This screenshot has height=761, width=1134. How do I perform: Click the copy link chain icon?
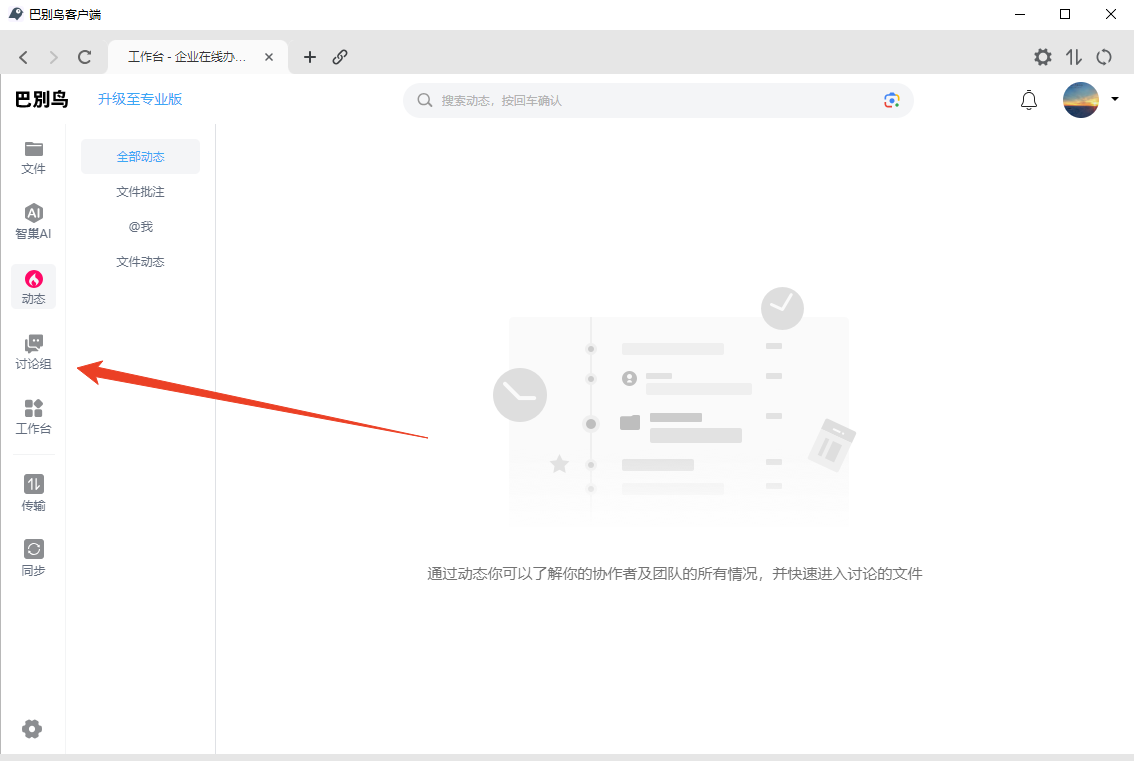click(340, 57)
